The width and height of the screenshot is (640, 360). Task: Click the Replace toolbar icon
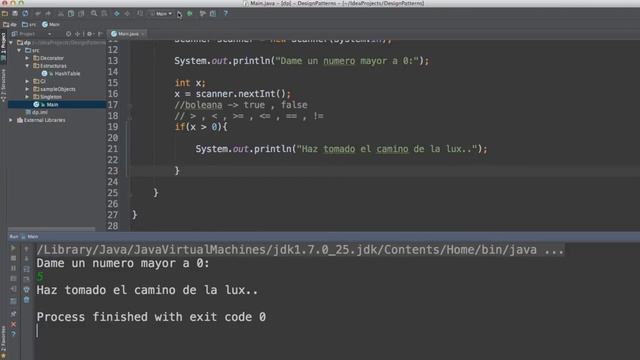tap(104, 13)
